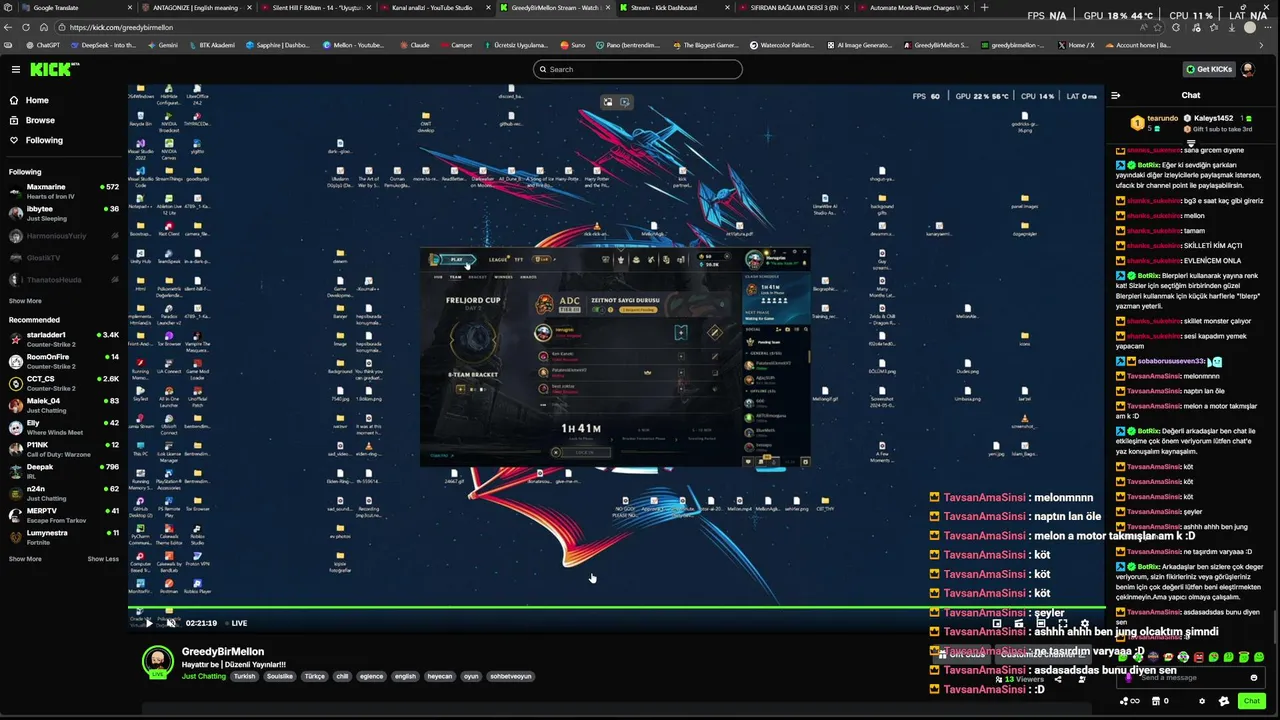Expand Recommended list with Show More
The image size is (1280, 720).
pyautogui.click(x=25, y=559)
